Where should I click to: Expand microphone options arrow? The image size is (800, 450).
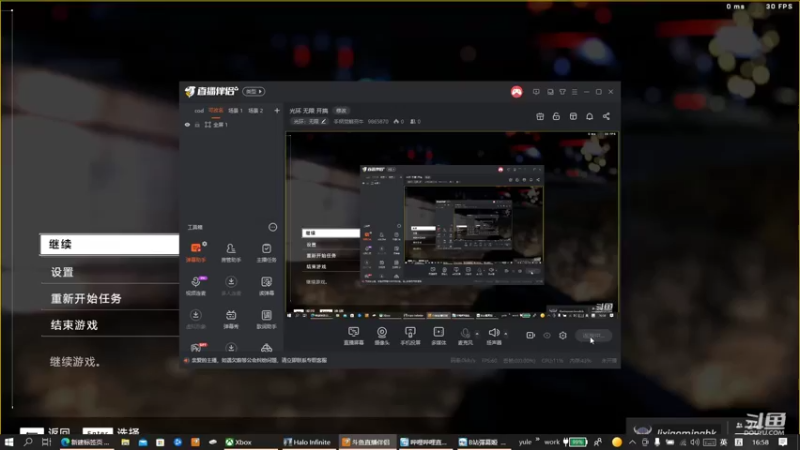click(477, 334)
